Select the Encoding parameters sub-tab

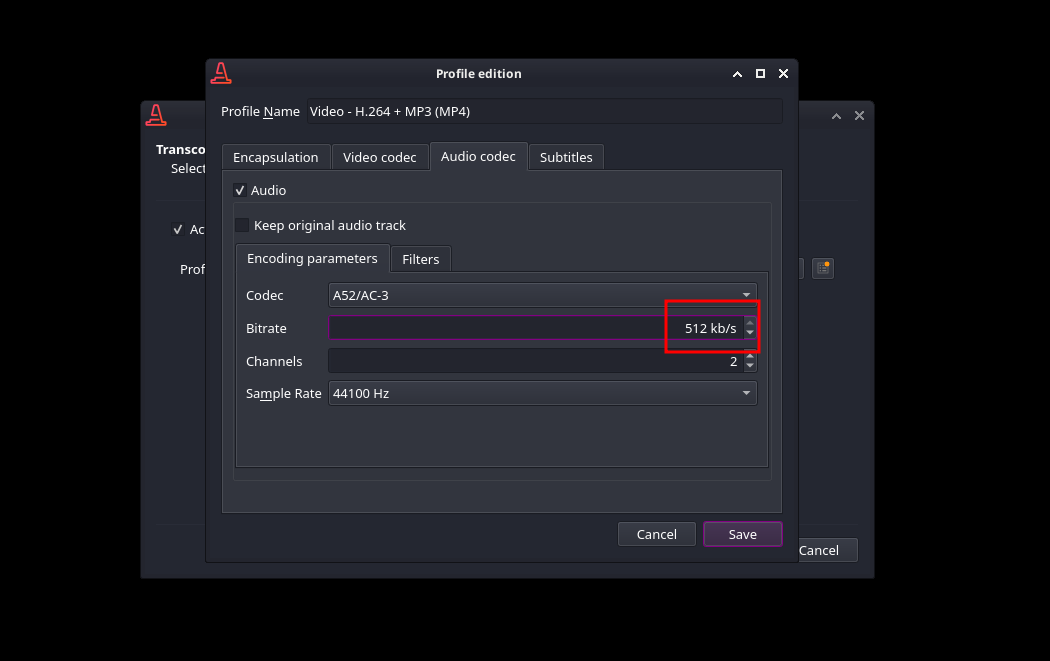pos(312,258)
